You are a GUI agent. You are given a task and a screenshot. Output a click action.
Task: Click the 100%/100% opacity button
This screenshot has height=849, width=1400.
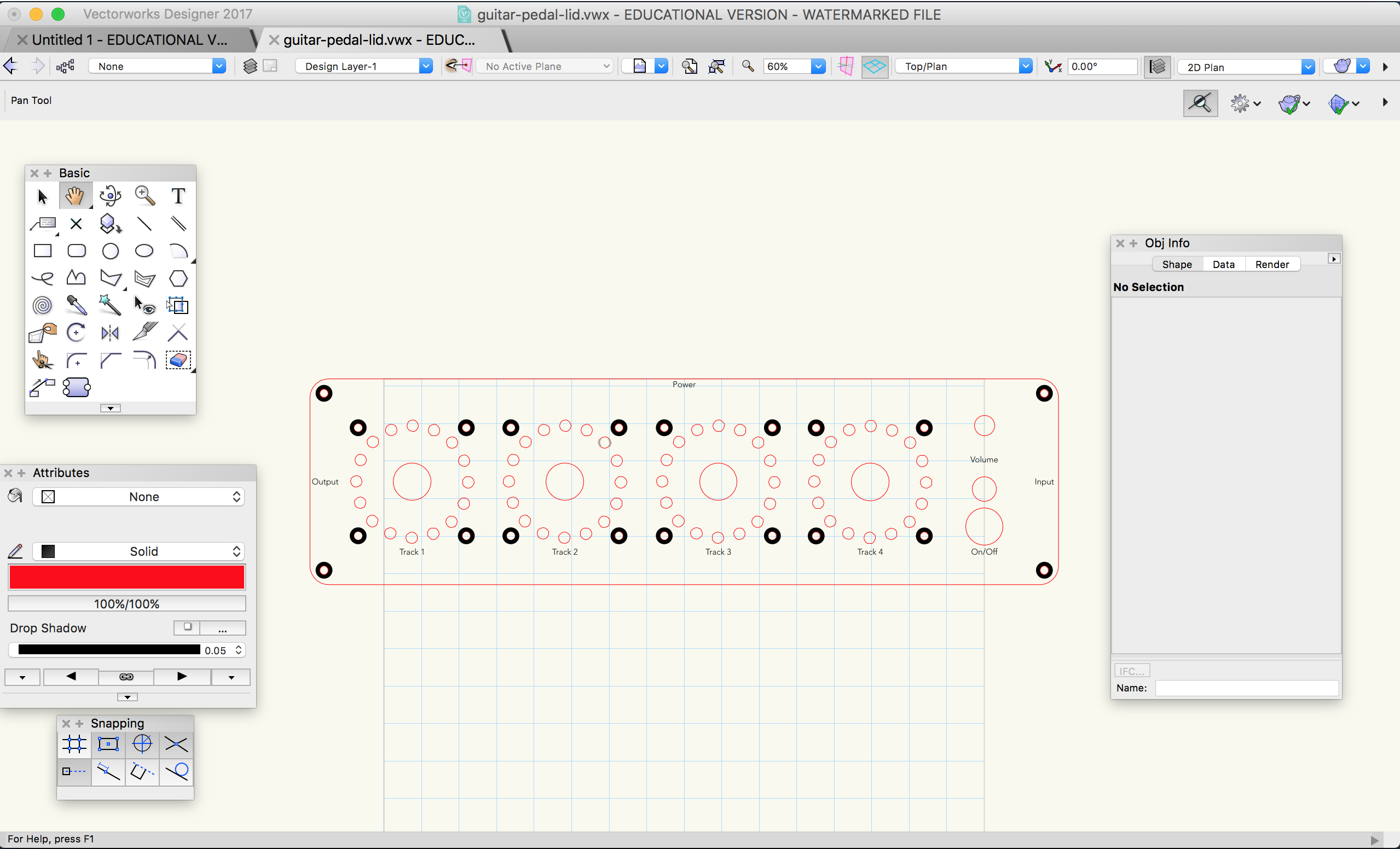point(127,604)
